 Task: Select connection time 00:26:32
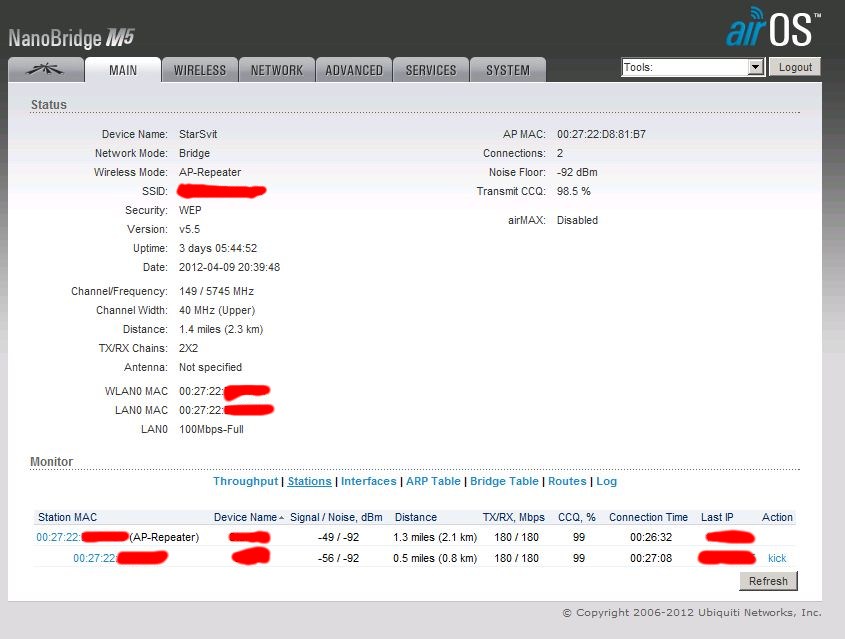tap(651, 537)
